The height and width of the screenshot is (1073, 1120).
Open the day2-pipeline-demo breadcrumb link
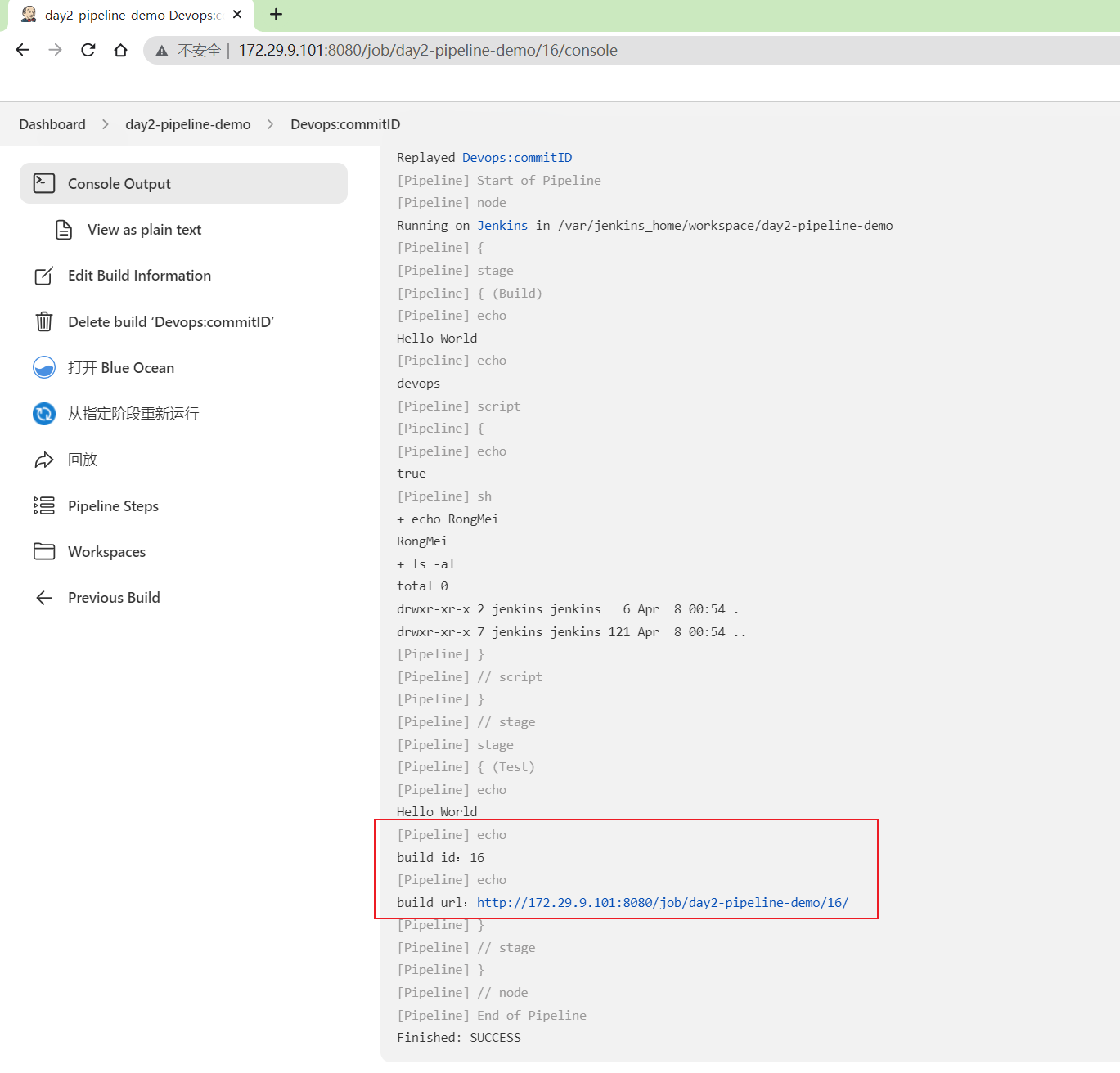point(188,124)
